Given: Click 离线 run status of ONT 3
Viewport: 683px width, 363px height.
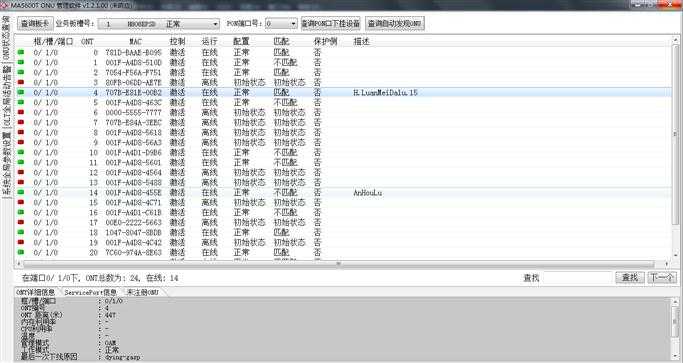Looking at the screenshot, I should [x=210, y=82].
